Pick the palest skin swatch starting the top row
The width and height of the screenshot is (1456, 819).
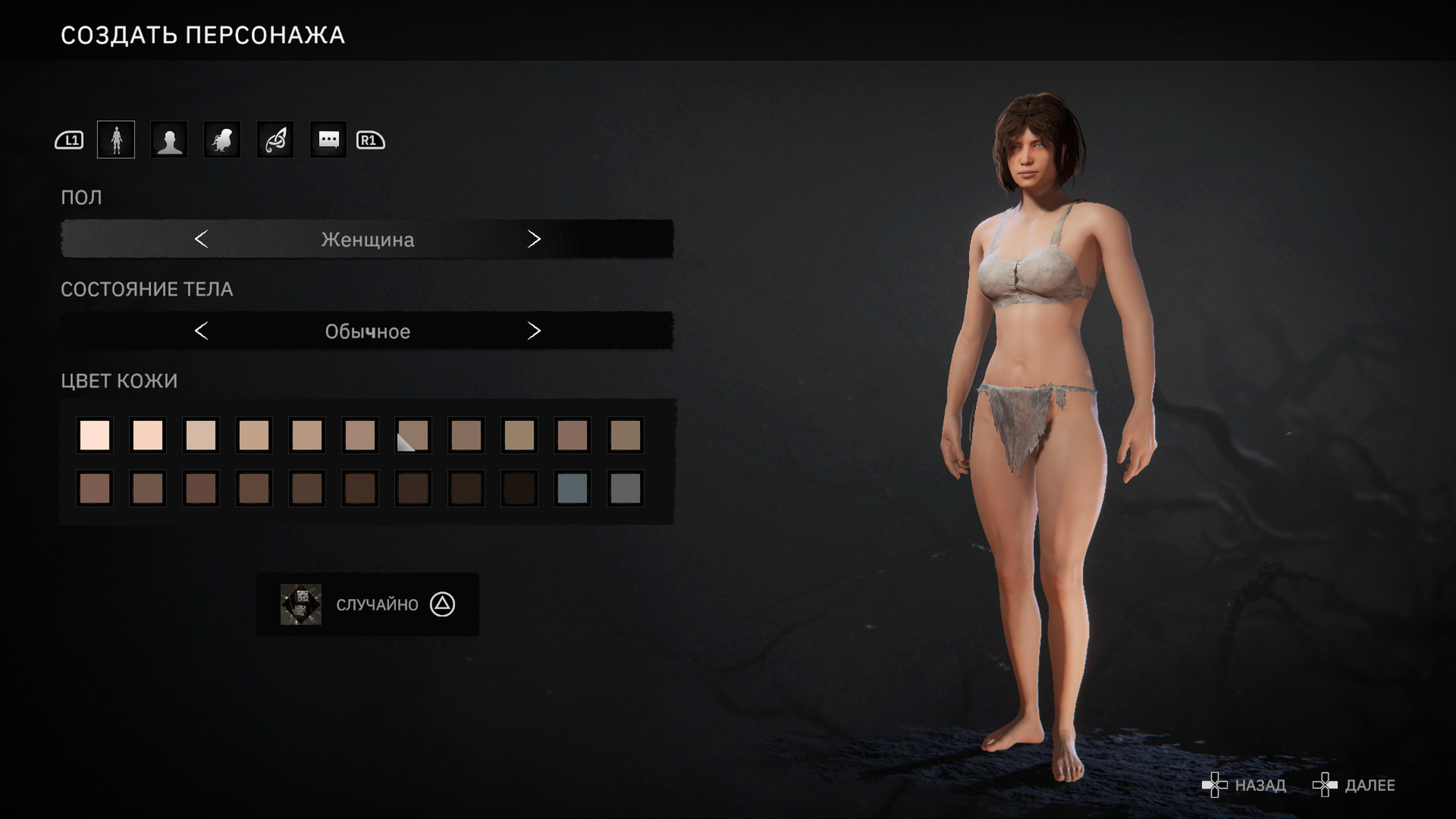(x=95, y=435)
